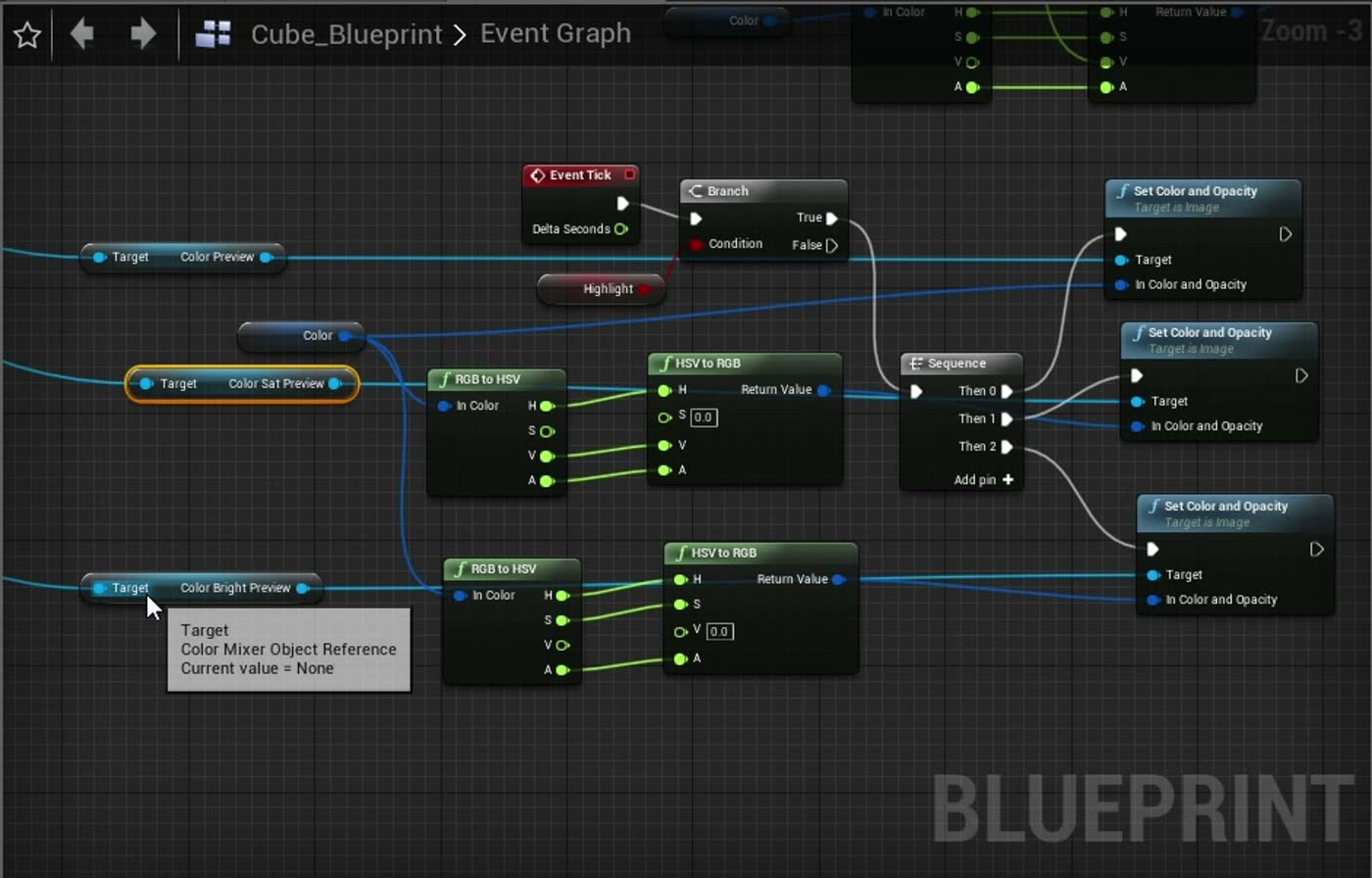Click Highlight node red output pin
The width and height of the screenshot is (1372, 878).
pos(644,289)
